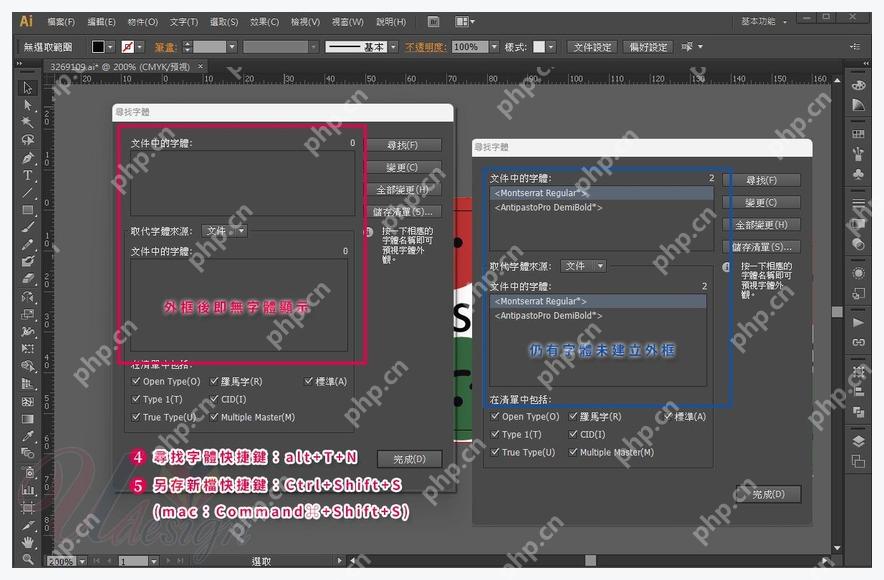Select the Column Graph tool

click(x=28, y=489)
